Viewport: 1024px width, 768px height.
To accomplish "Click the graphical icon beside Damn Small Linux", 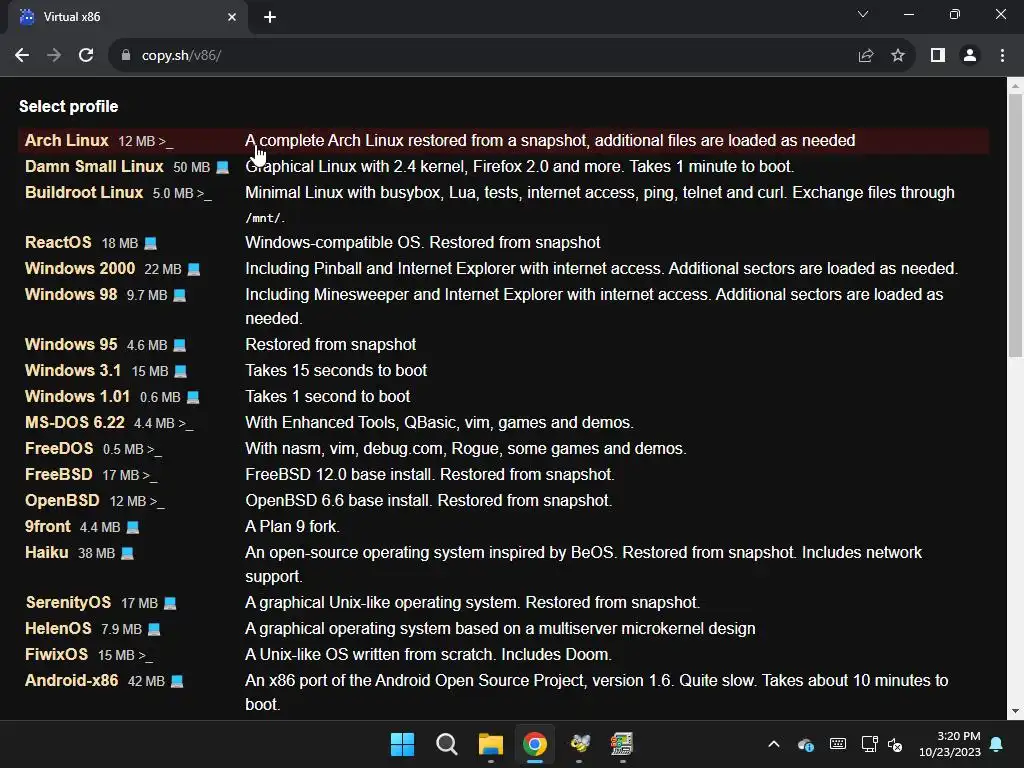I will point(223,167).
